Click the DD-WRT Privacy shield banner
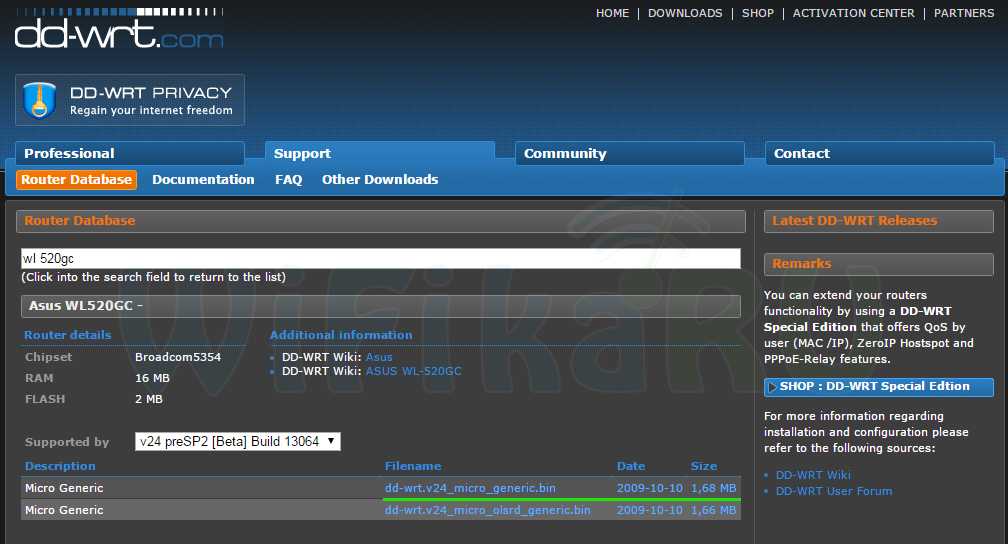 point(130,100)
